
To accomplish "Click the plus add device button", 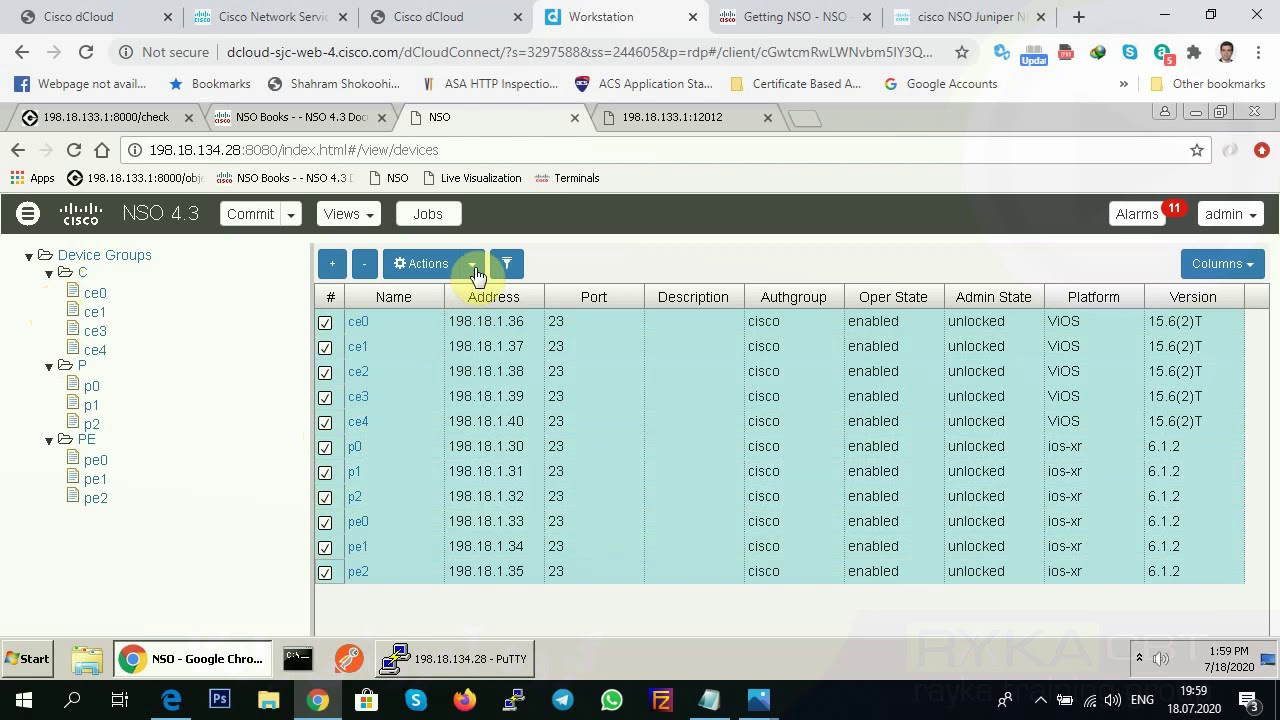I will pyautogui.click(x=332, y=264).
